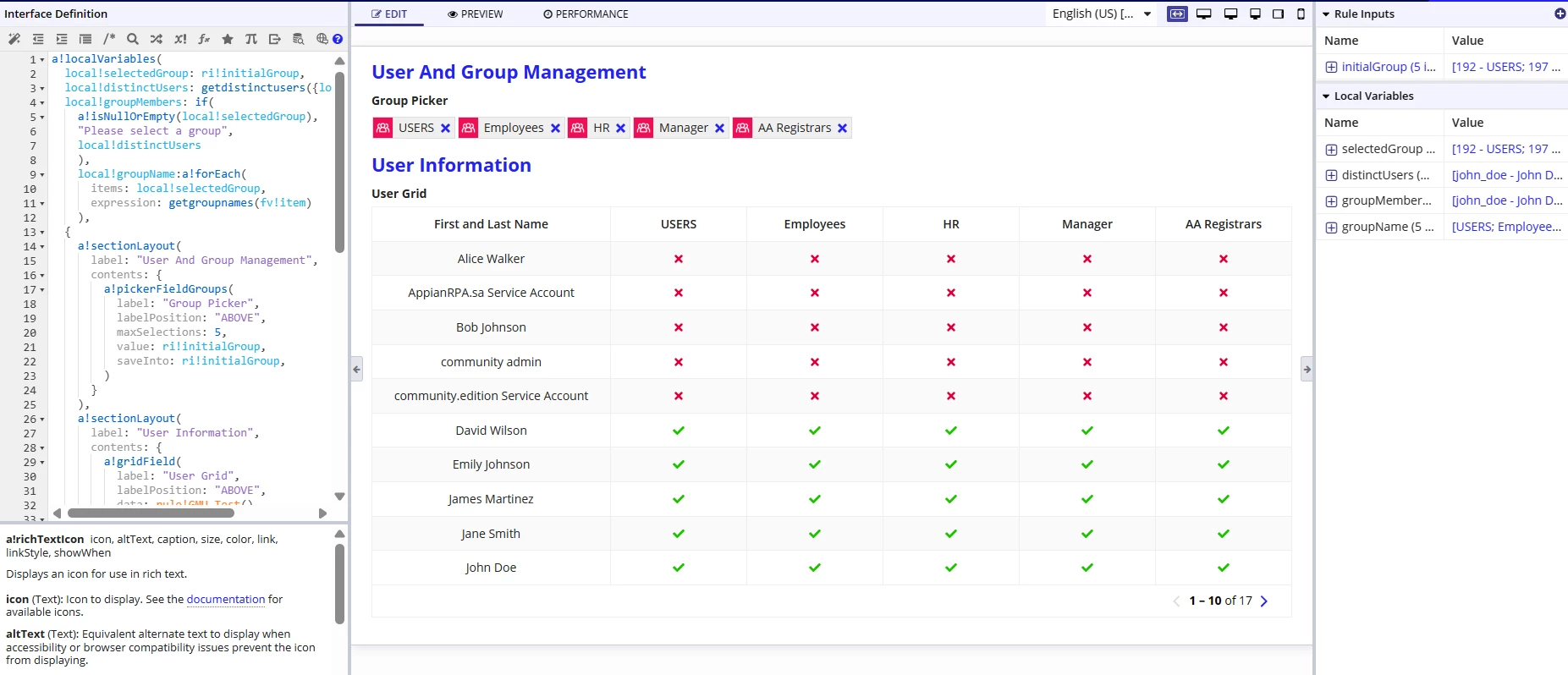Go to next page of User Grid

[x=1264, y=601]
